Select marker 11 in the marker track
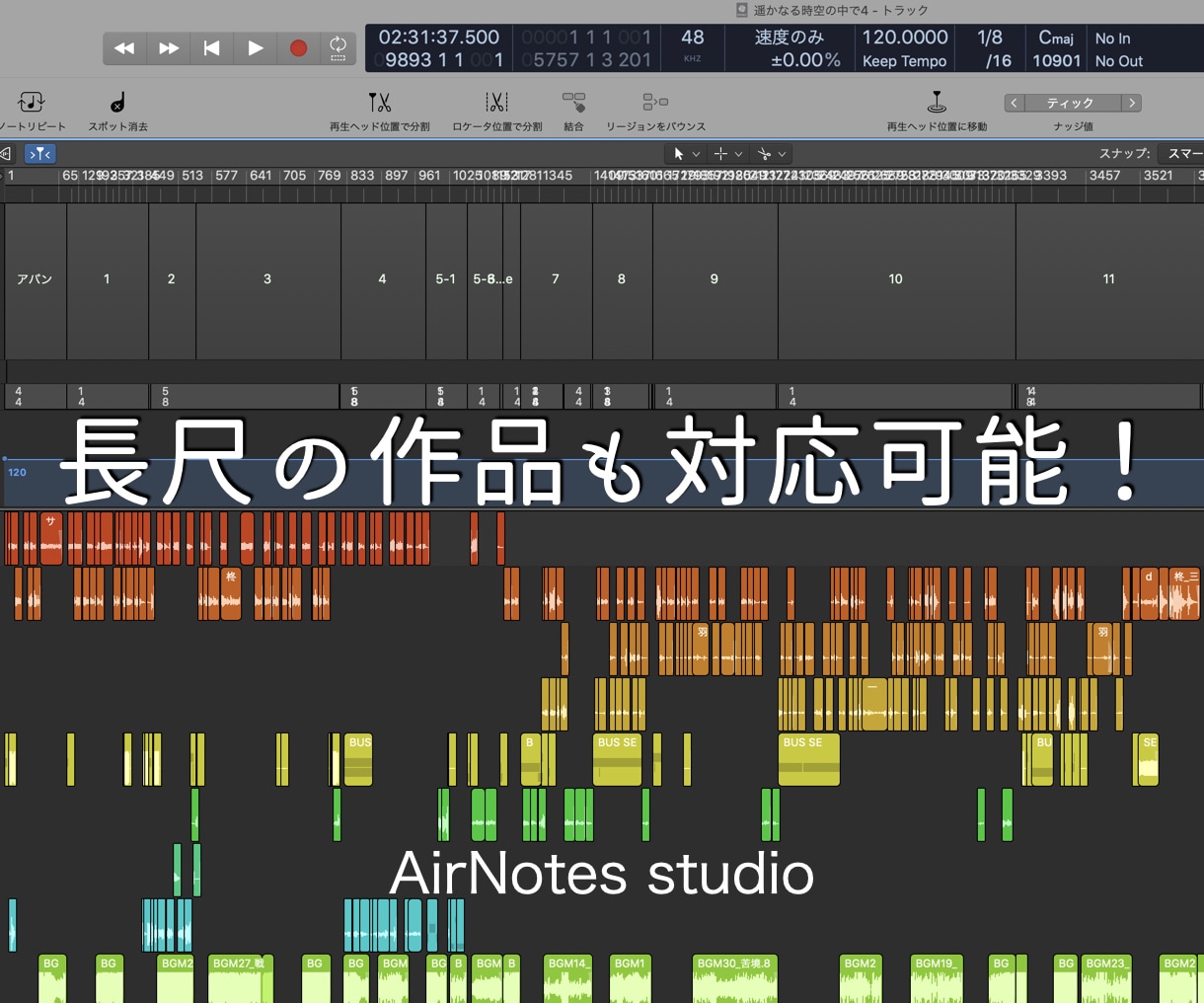 click(x=1109, y=279)
